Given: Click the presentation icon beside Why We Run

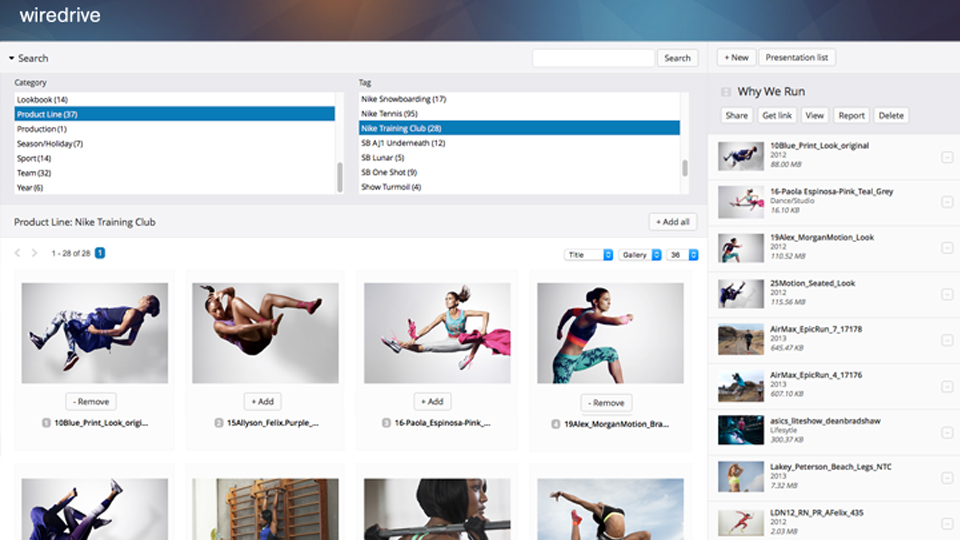Looking at the screenshot, I should 726,92.
